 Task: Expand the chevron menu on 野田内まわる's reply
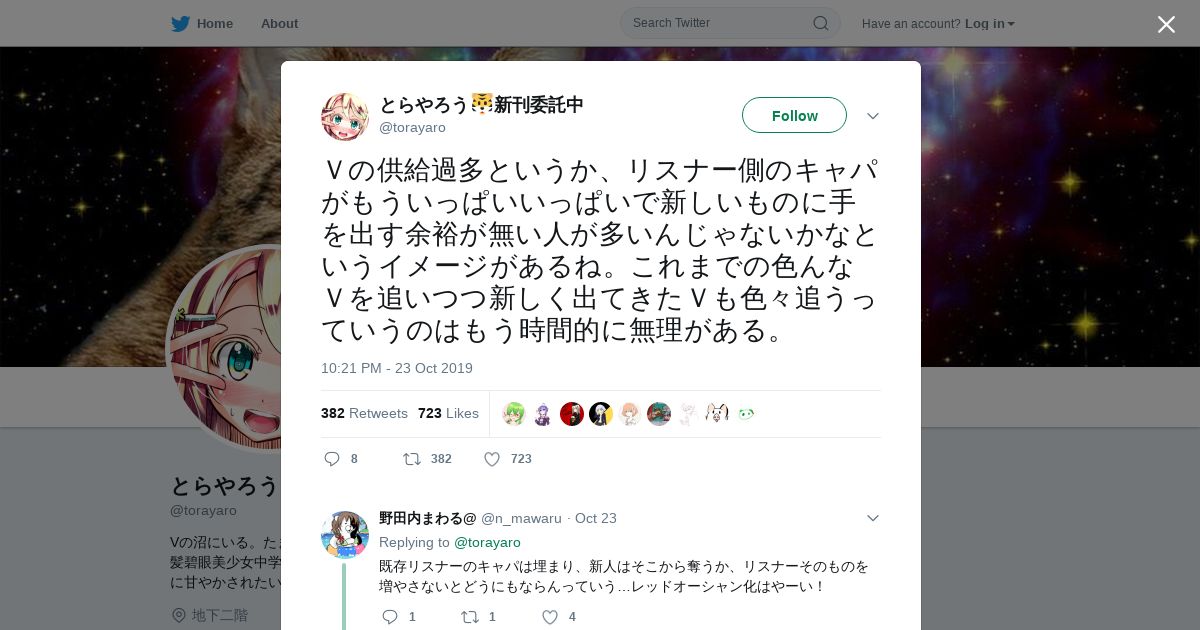(873, 518)
